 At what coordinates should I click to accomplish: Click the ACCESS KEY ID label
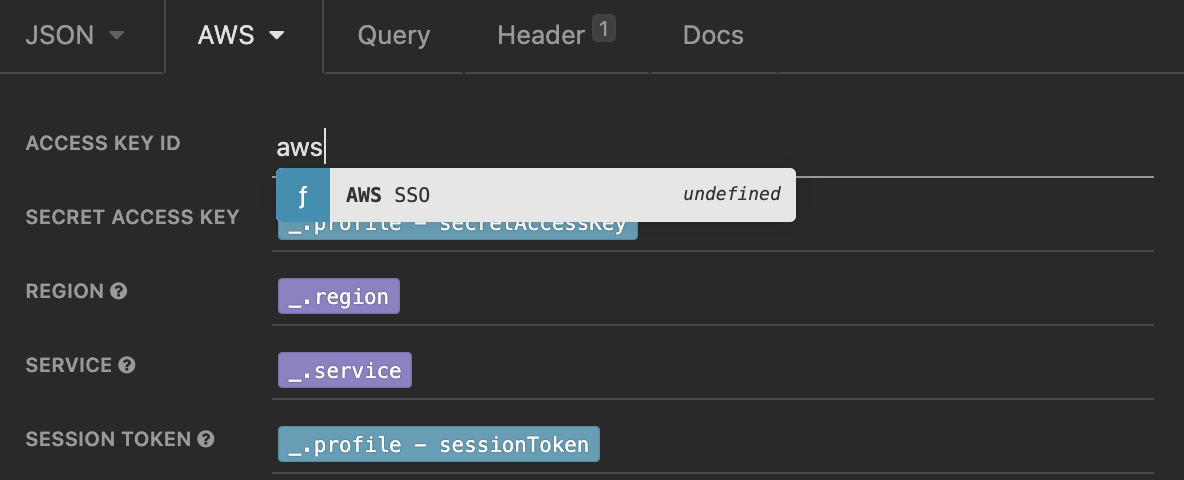click(103, 143)
